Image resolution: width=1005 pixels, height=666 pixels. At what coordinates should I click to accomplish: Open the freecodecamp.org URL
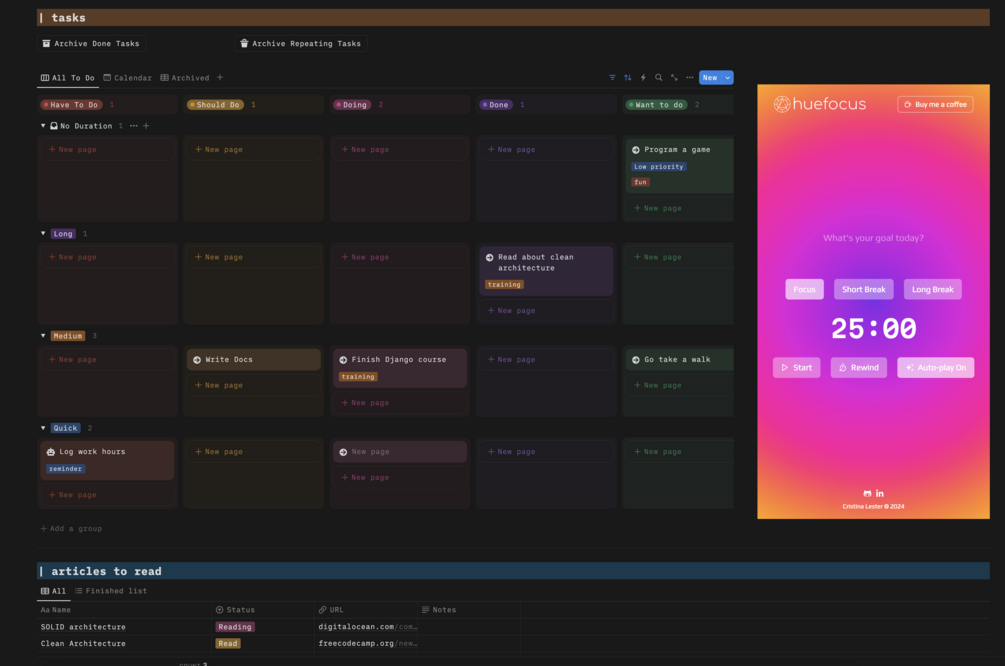click(x=367, y=644)
